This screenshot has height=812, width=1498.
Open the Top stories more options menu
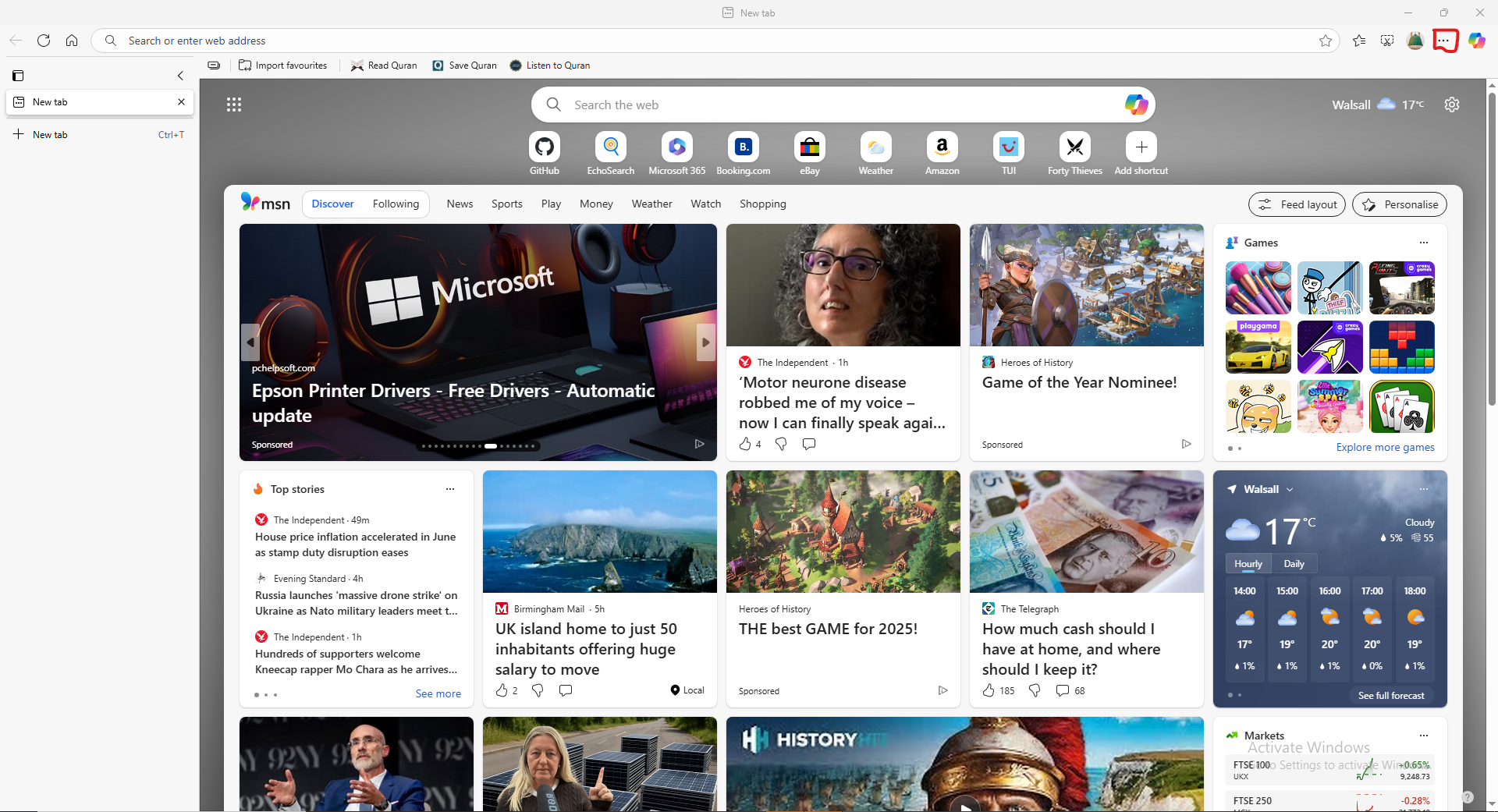click(449, 489)
